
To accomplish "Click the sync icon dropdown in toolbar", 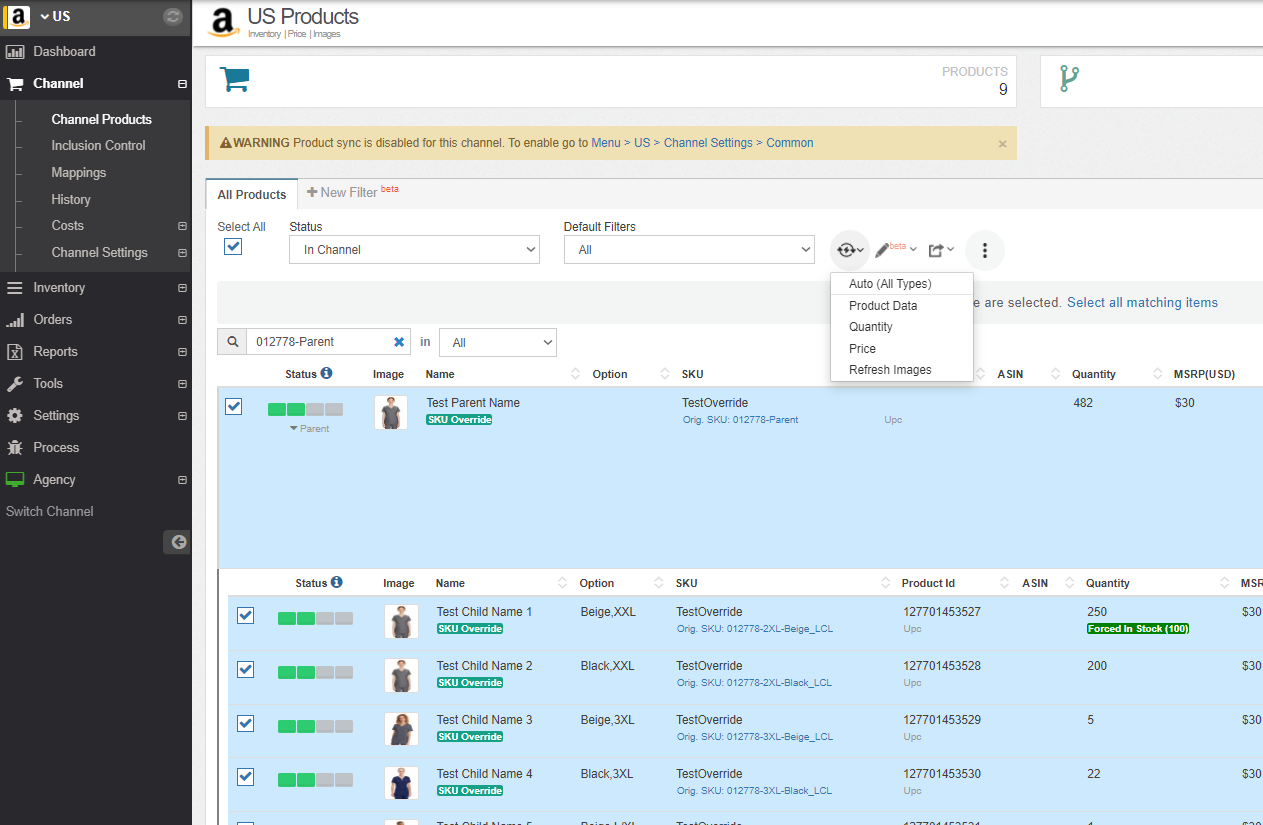I will coord(850,250).
